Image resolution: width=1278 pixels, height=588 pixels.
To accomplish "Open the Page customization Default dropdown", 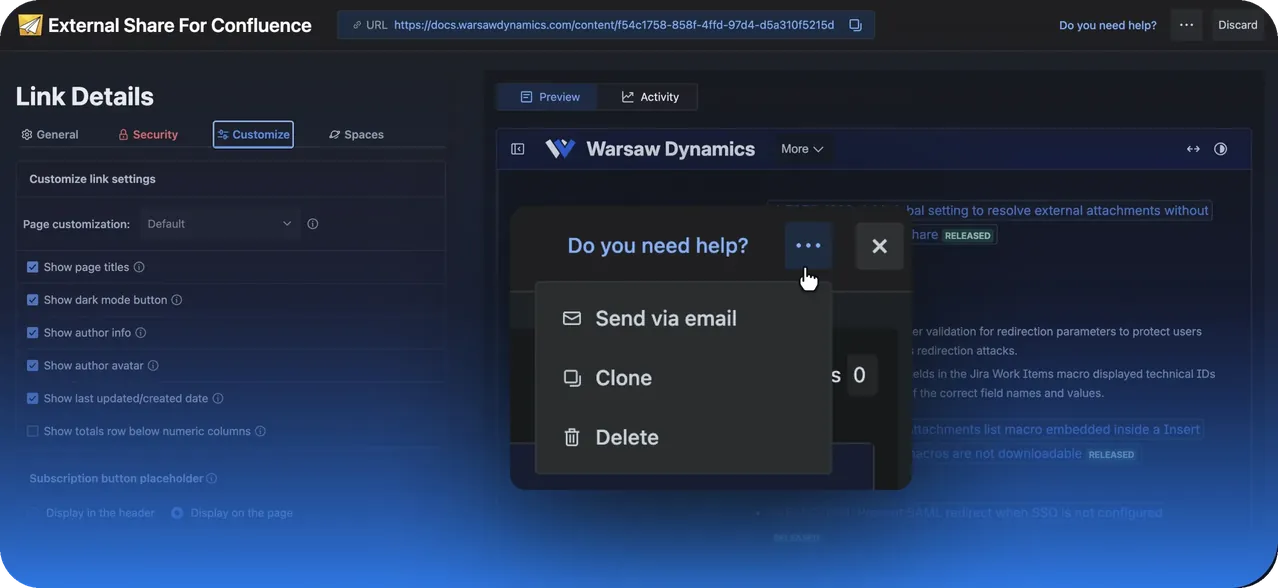I will [x=219, y=224].
